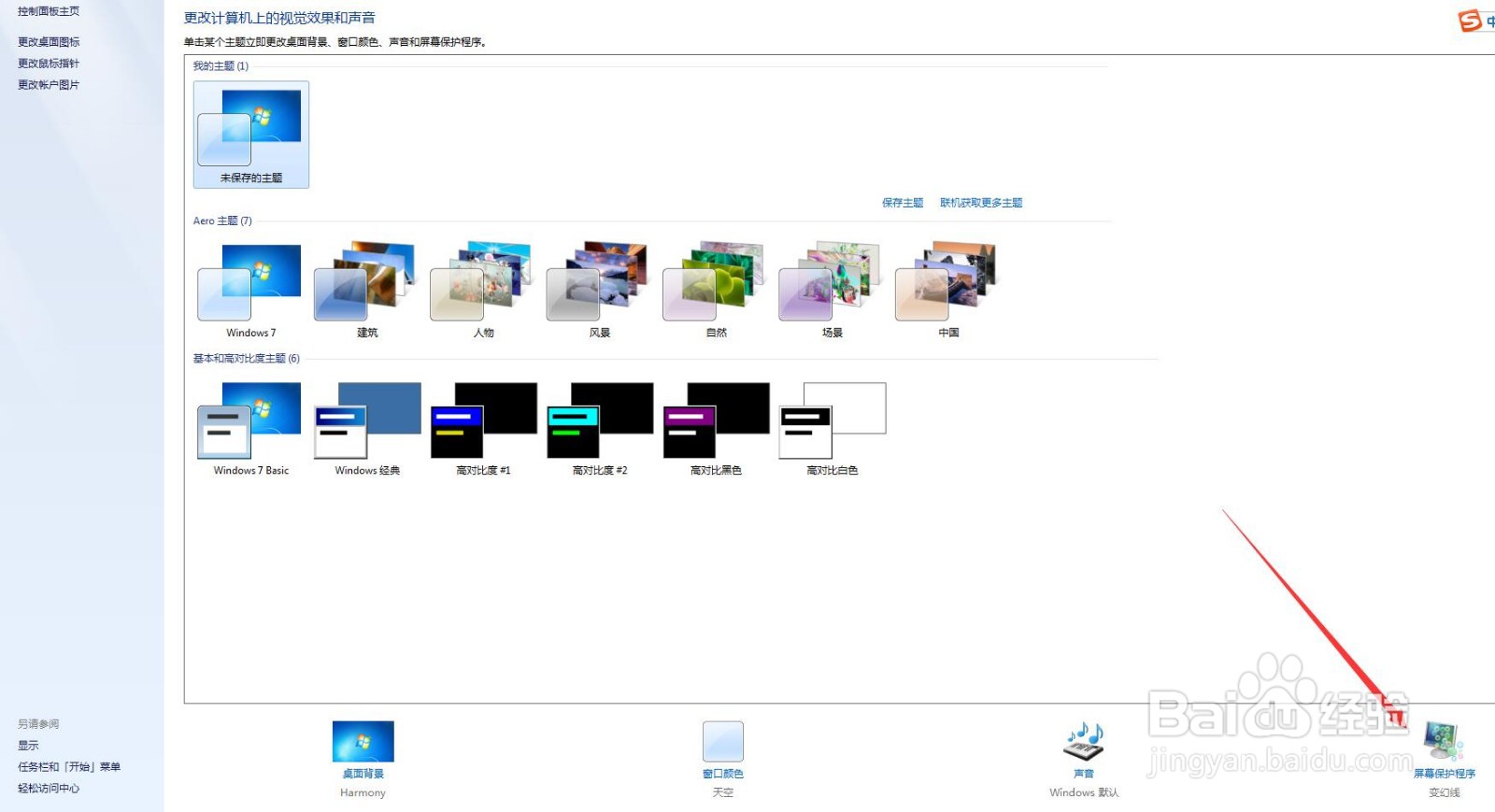
Task: Click the Windows 默认 label under 声音
Action: coord(1084,792)
